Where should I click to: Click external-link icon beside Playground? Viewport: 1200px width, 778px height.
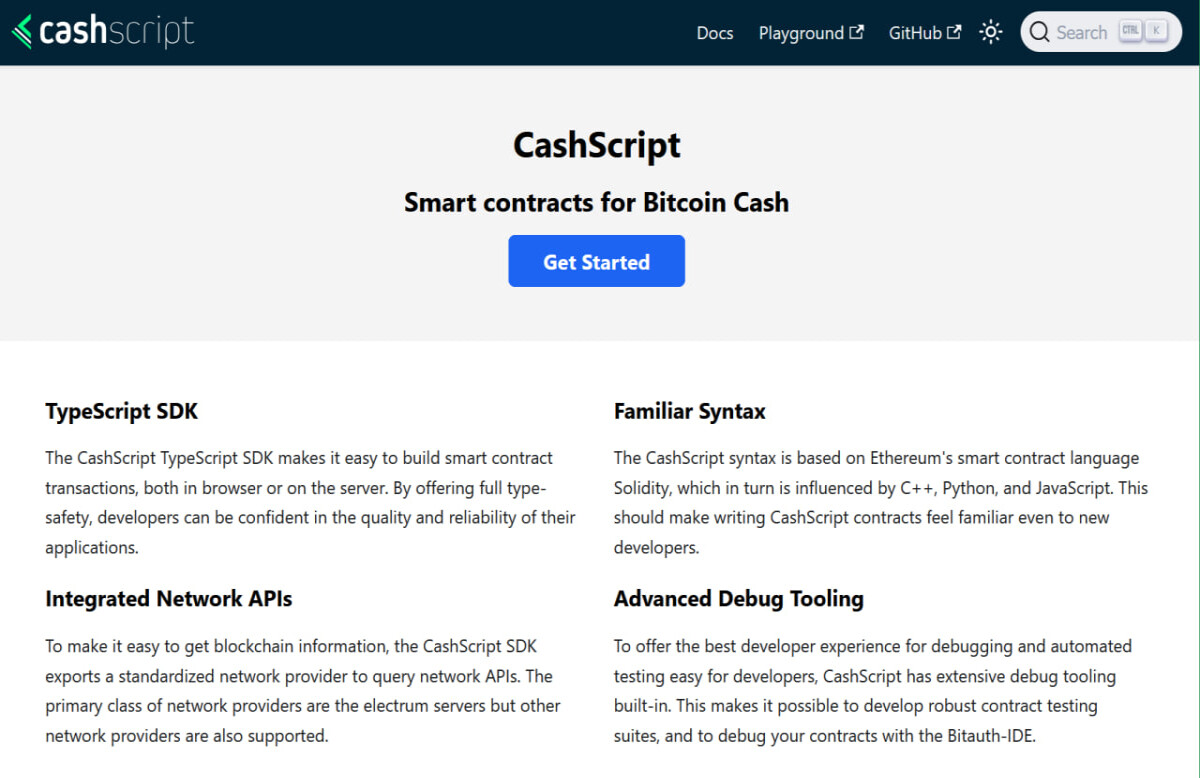(856, 32)
